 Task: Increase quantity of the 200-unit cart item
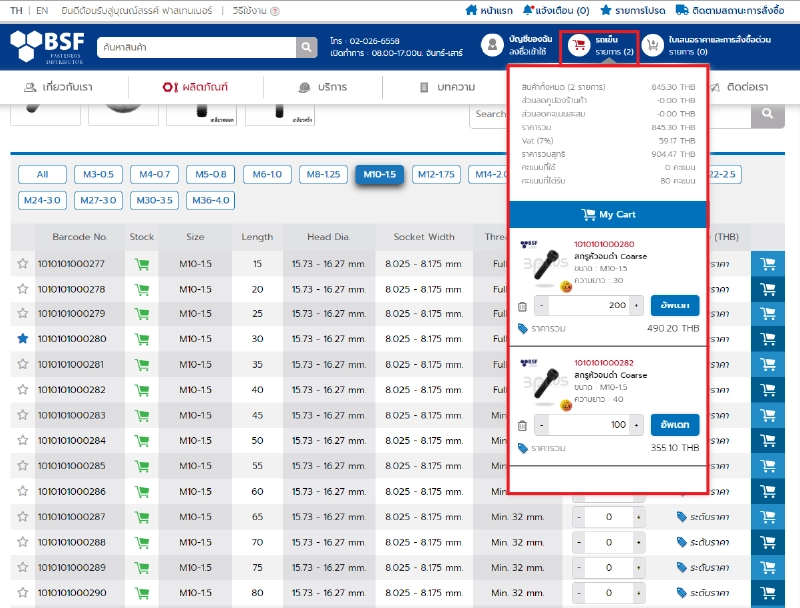636,305
